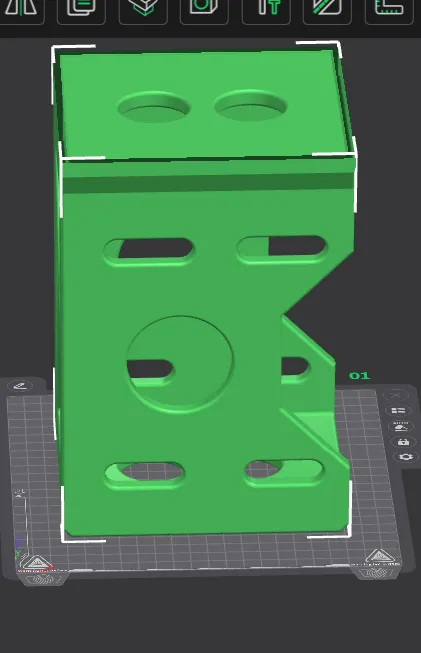
Task: Open the plate's list-style options icon
Action: point(398,411)
